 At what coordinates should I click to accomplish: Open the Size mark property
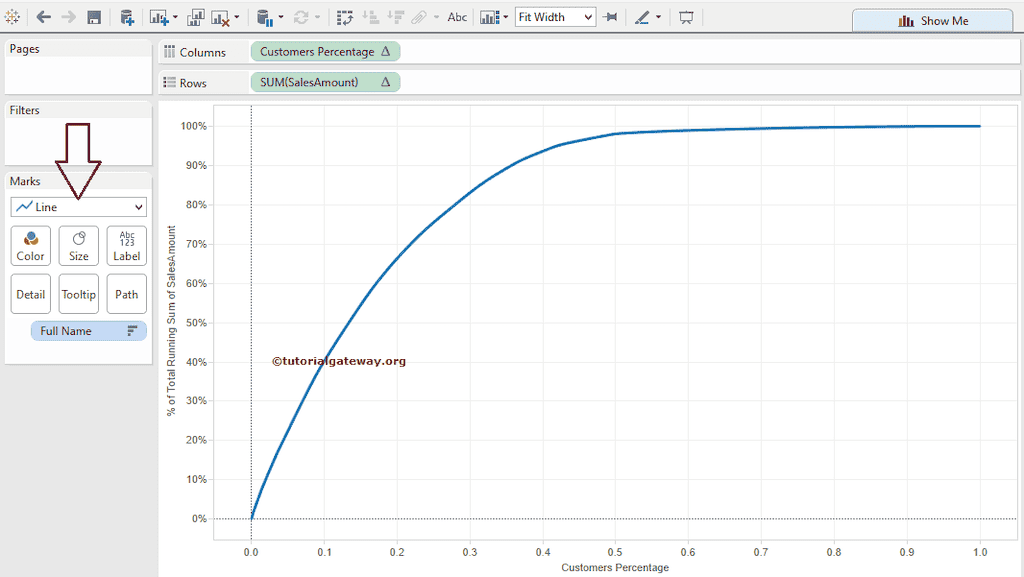(x=78, y=245)
